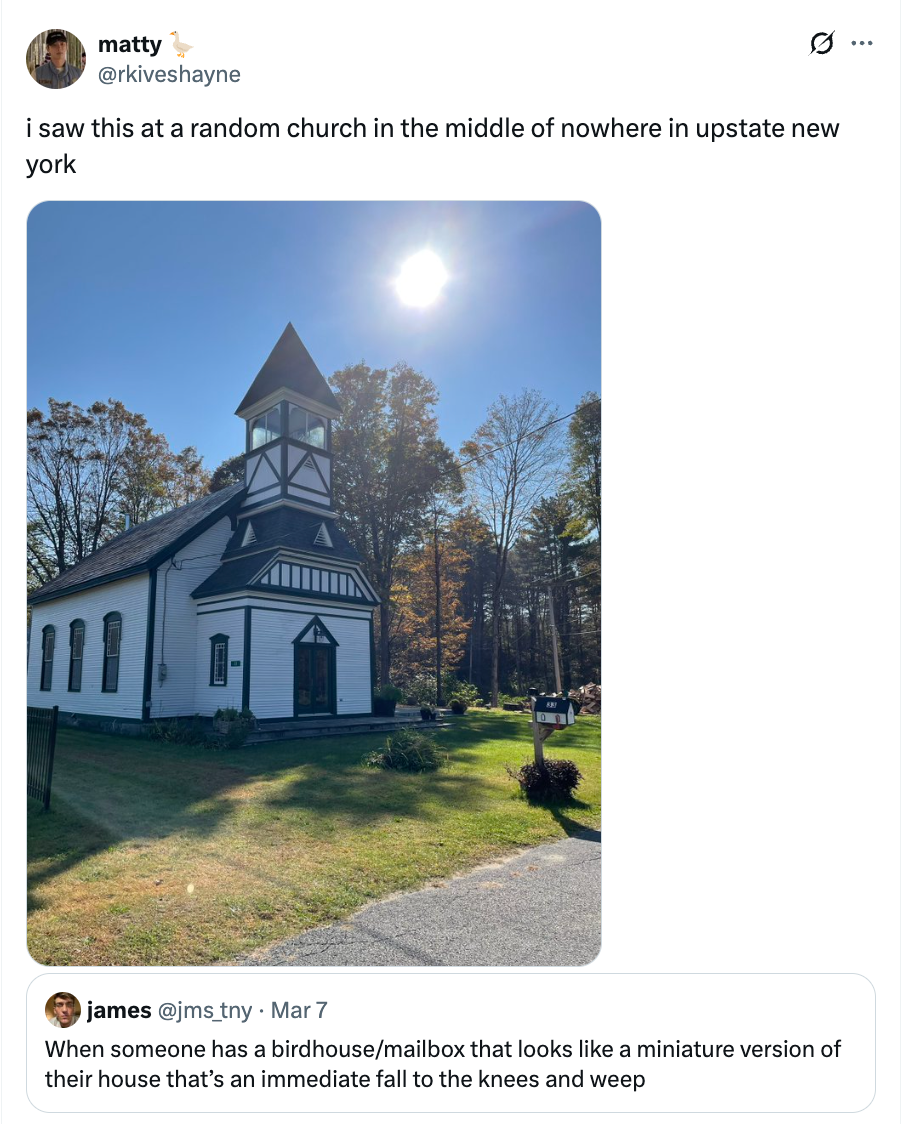
Task: Open the Grok context icon on the post
Action: tap(822, 43)
